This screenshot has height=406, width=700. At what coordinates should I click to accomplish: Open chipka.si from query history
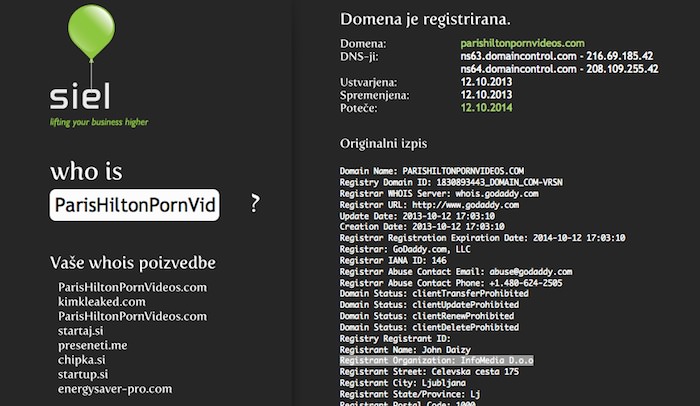point(82,360)
